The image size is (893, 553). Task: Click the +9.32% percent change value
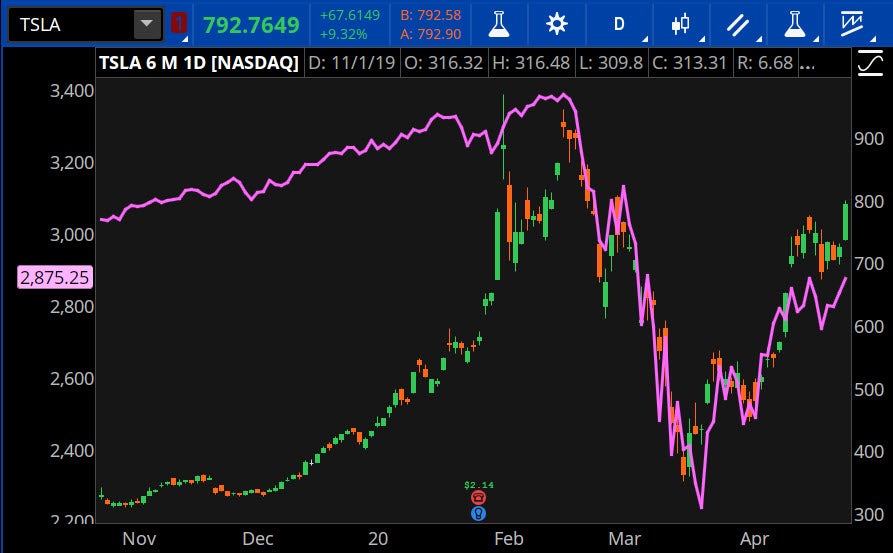point(343,34)
